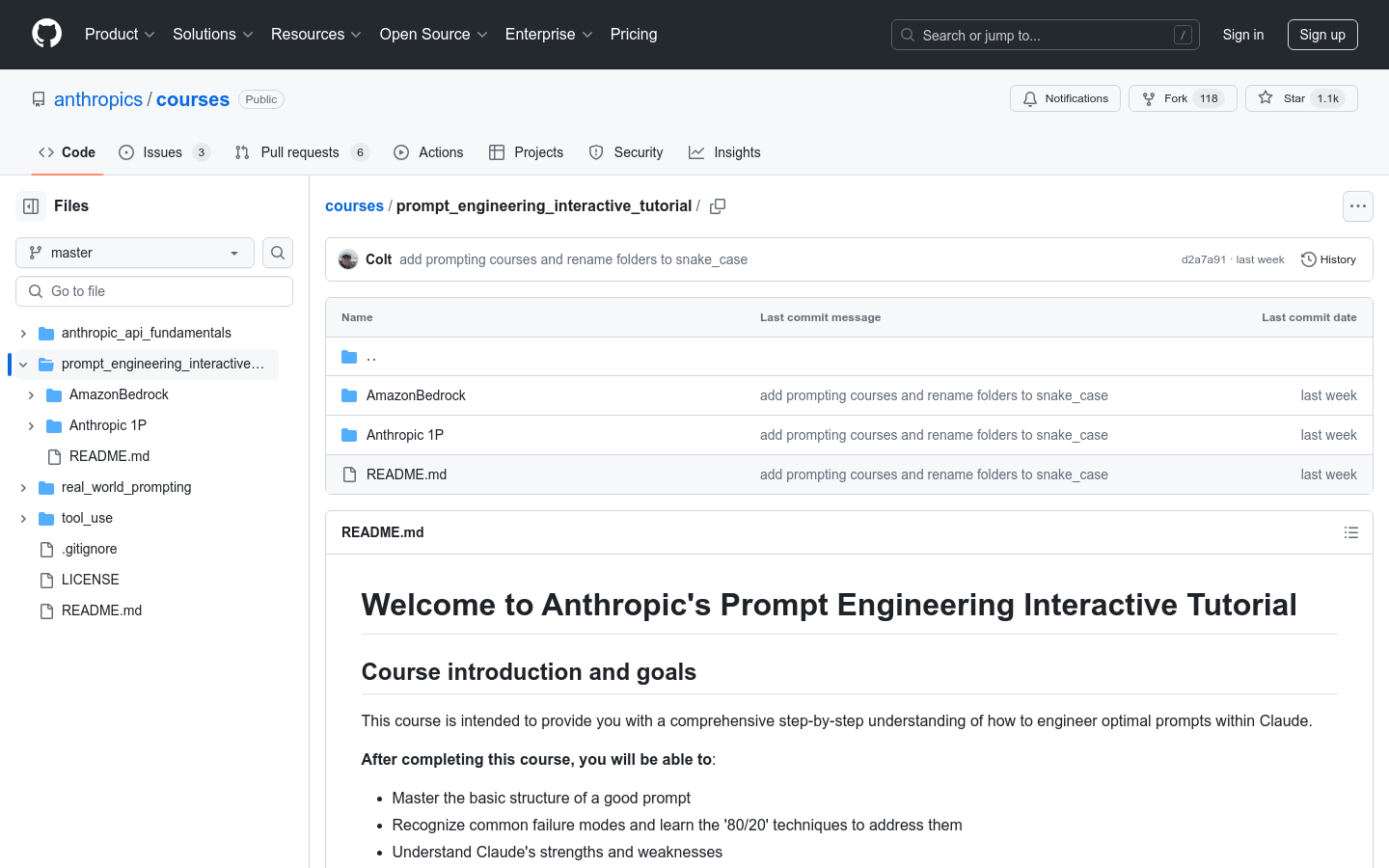Open the Product menu
The width and height of the screenshot is (1389, 868).
[x=120, y=34]
